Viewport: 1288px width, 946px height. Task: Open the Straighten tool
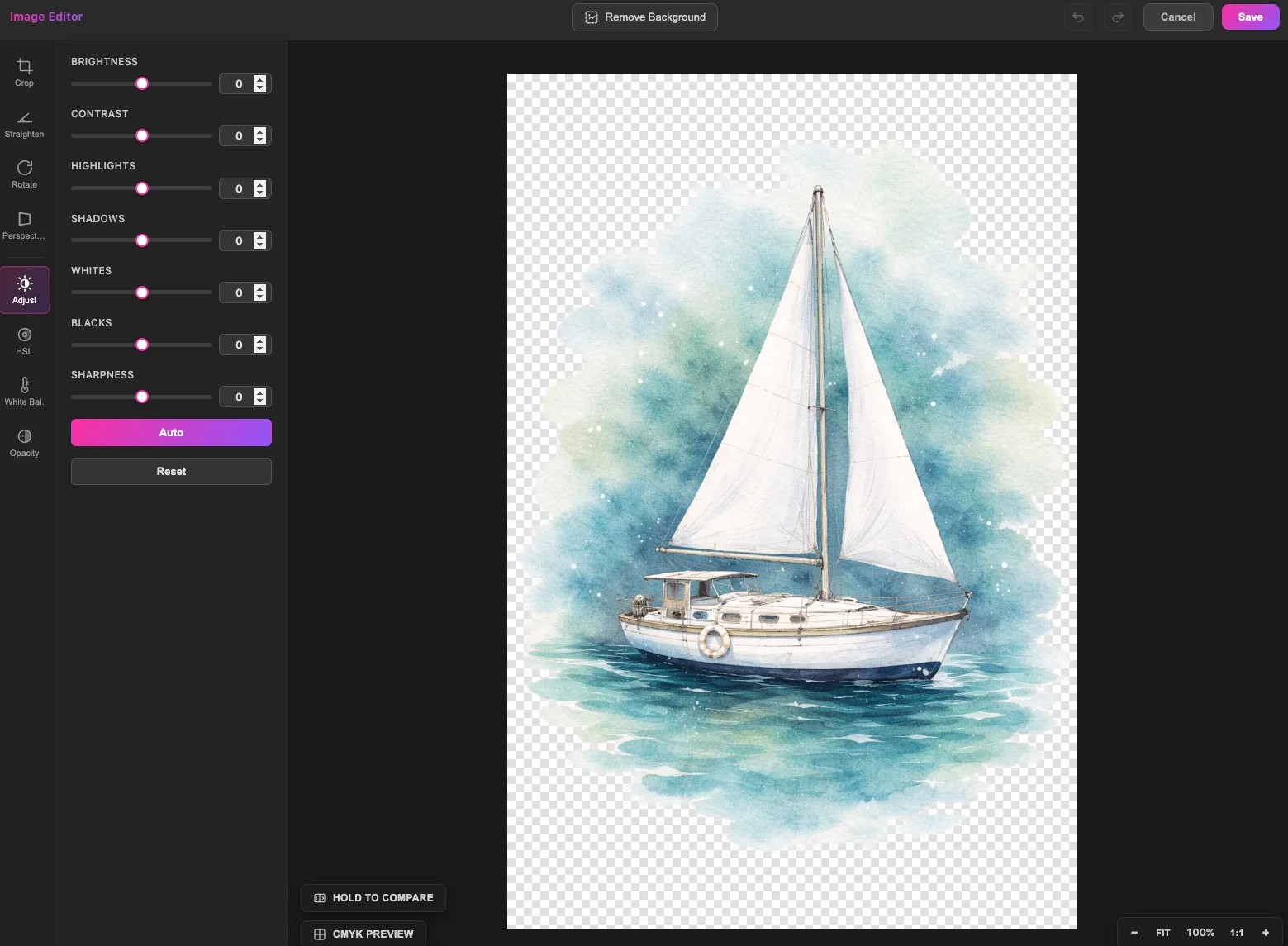(24, 124)
